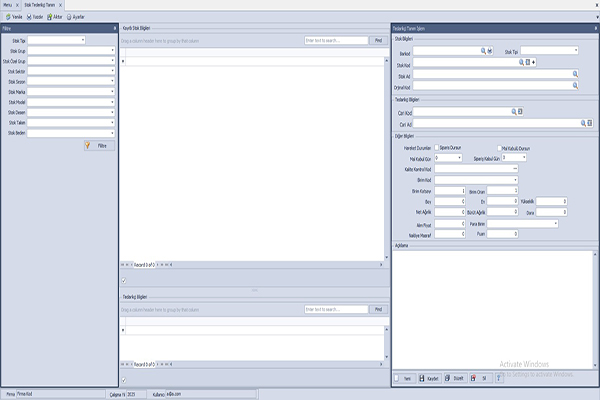Click the search icon in Barkod field
The width and height of the screenshot is (600, 400).
[483, 49]
